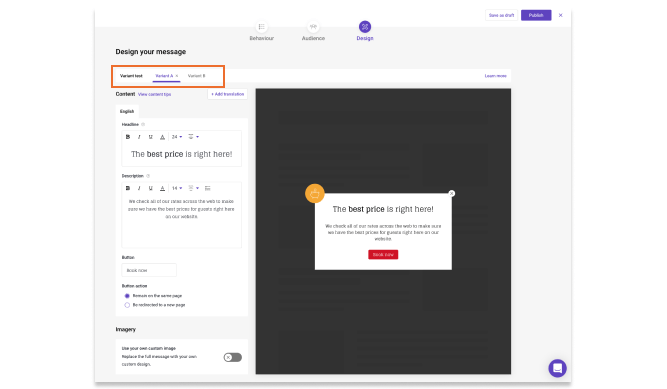This screenshot has width=667, height=389.
Task: Toggle Use your own custom image switch
Action: point(233,358)
